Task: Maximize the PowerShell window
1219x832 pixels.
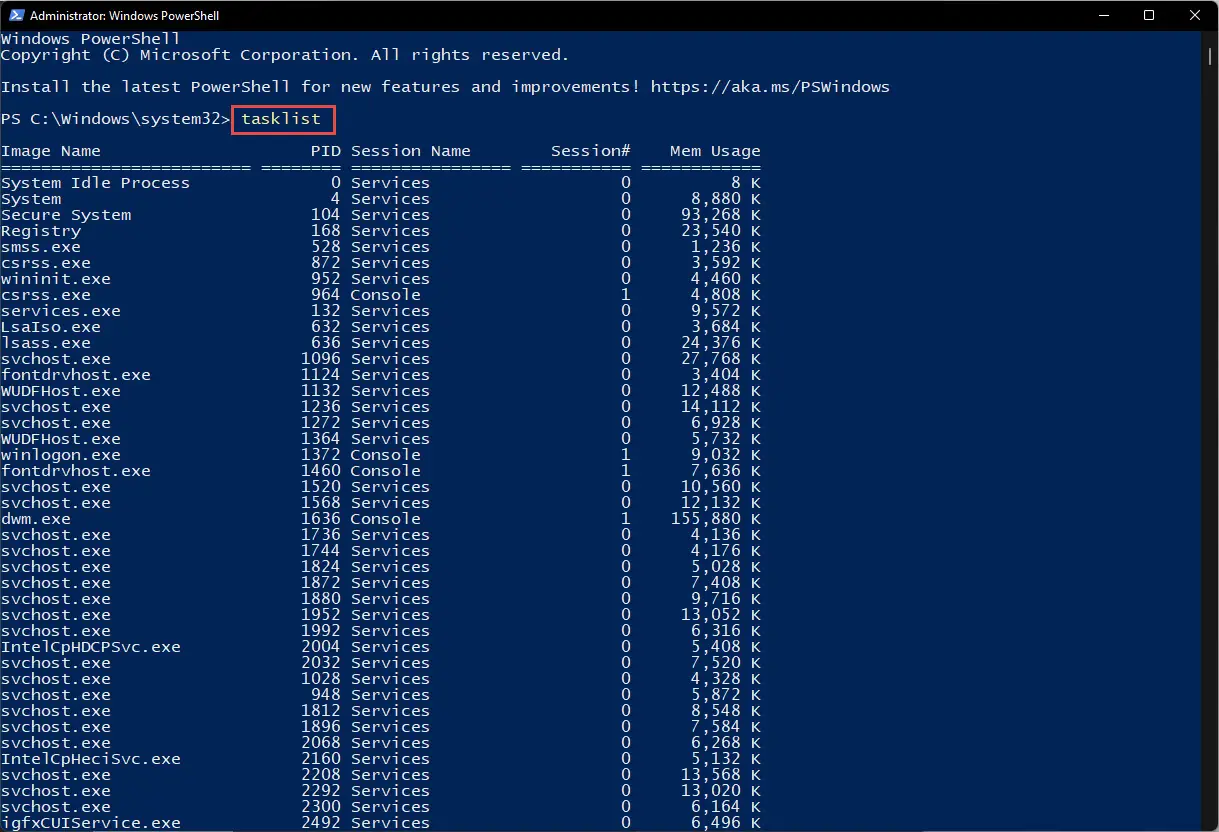Action: coord(1150,16)
